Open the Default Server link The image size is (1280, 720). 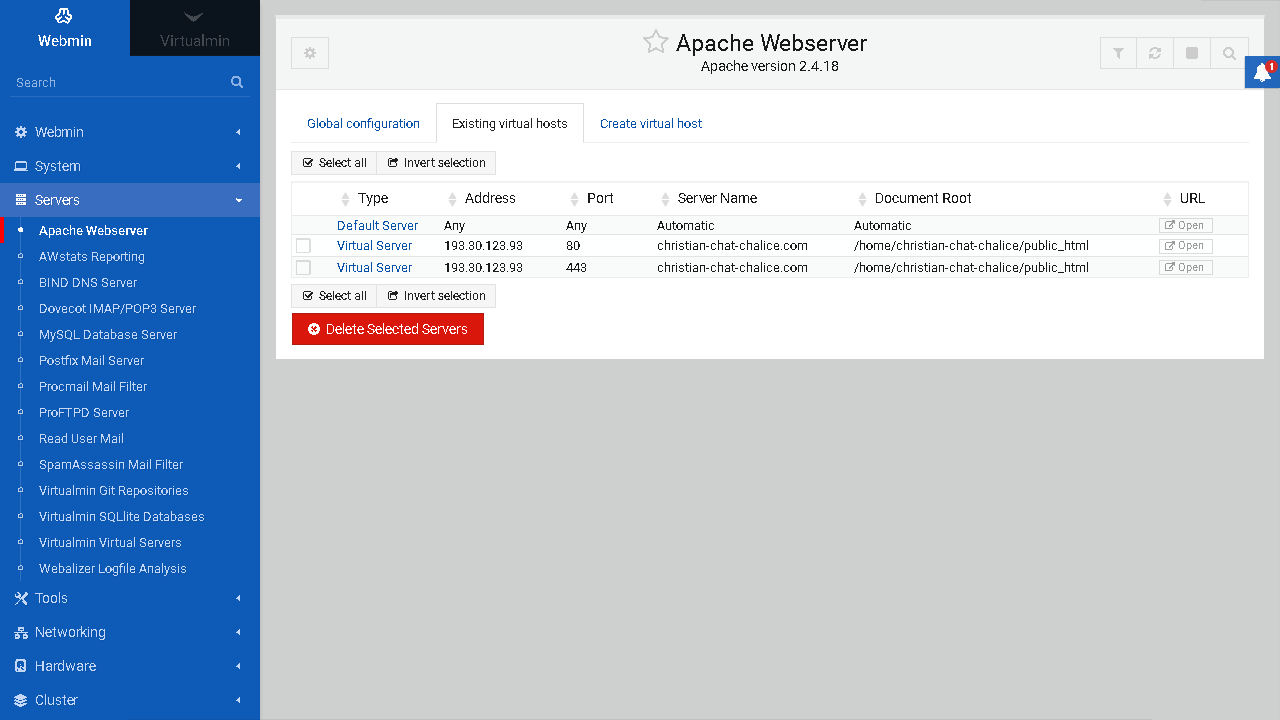[377, 226]
